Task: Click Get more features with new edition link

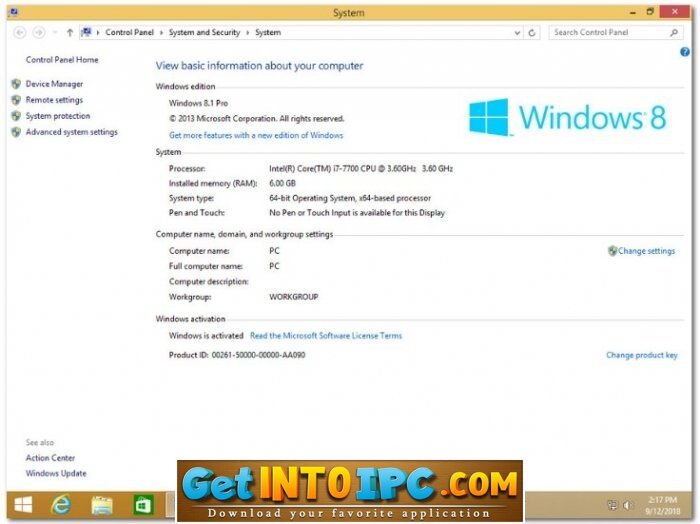Action: tap(256, 135)
